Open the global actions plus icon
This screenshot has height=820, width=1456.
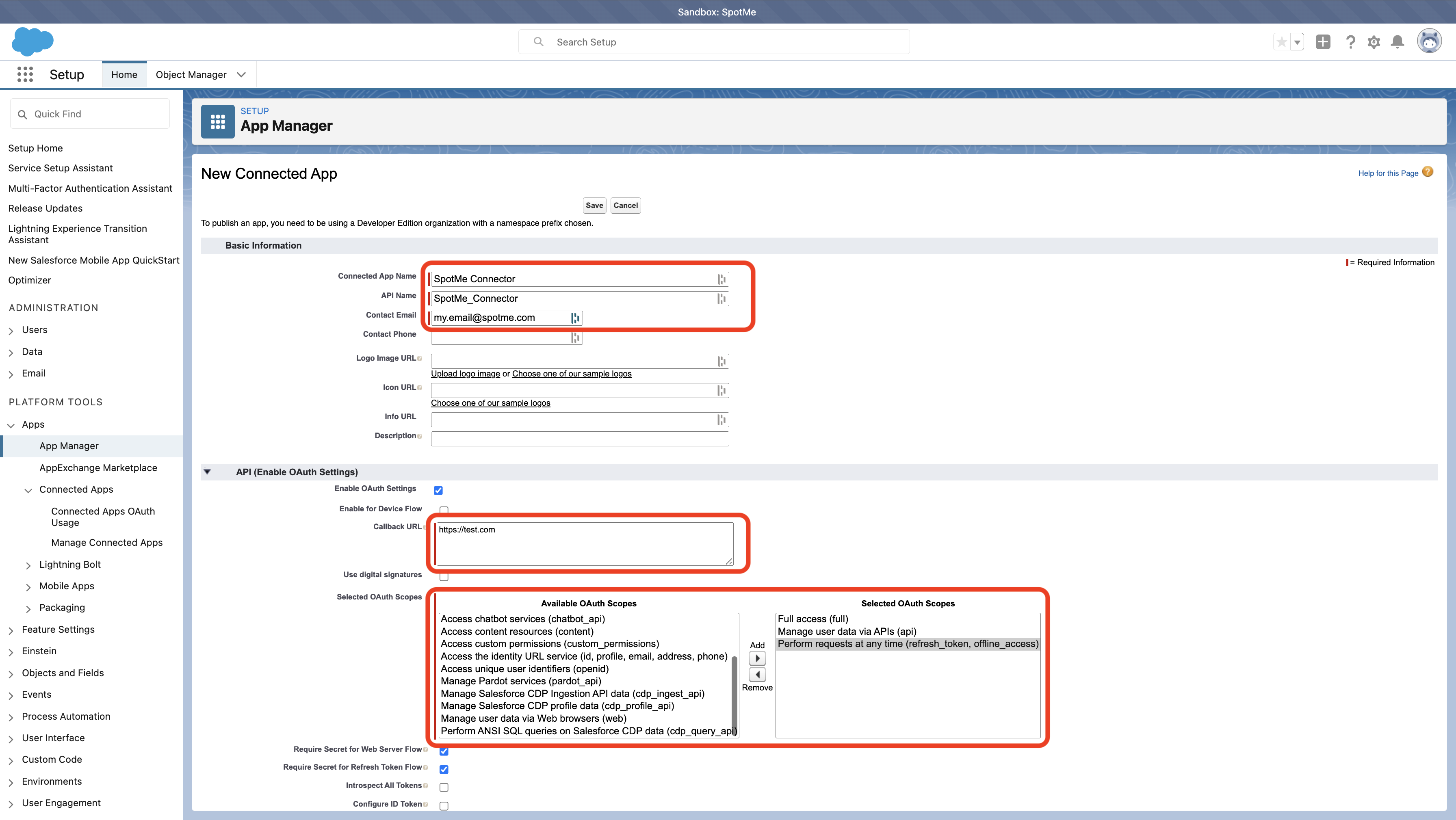point(1323,42)
